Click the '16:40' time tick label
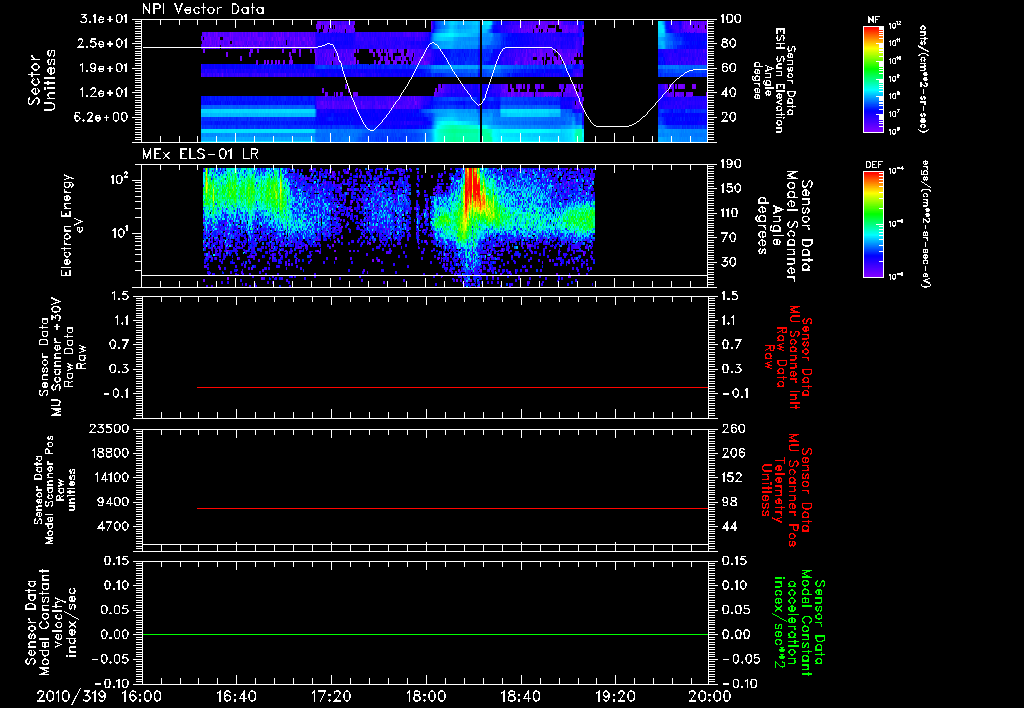 coord(236,696)
